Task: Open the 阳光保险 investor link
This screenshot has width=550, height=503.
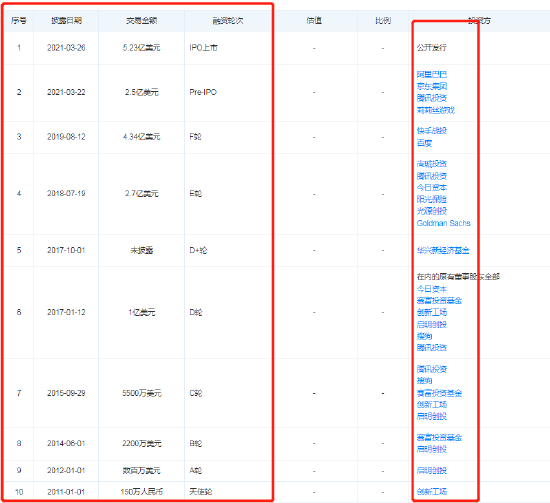Action: [431, 199]
